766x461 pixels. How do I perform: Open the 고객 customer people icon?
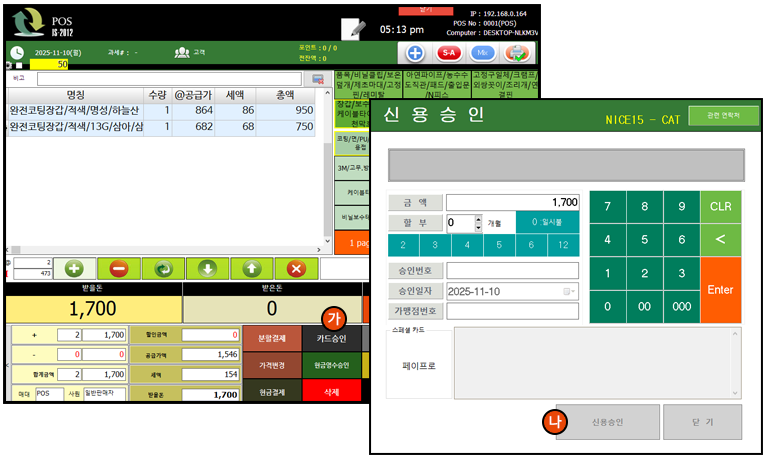point(182,52)
